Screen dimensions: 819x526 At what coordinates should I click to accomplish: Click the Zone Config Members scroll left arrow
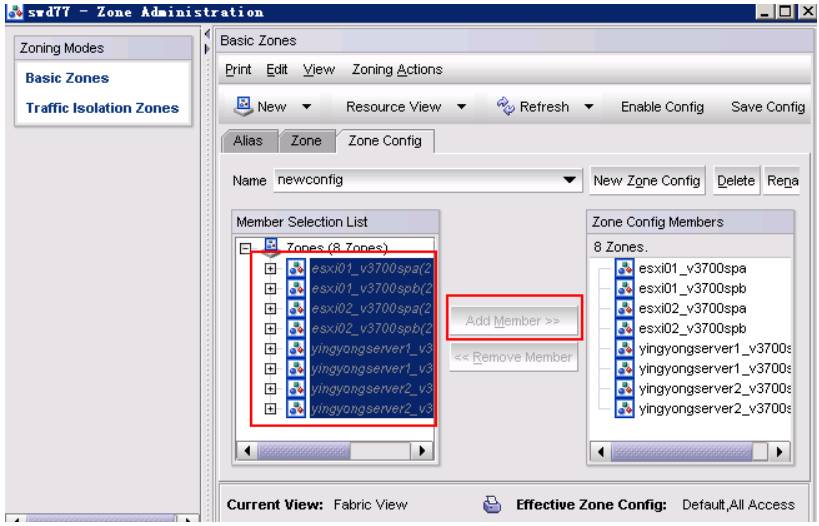(600, 451)
